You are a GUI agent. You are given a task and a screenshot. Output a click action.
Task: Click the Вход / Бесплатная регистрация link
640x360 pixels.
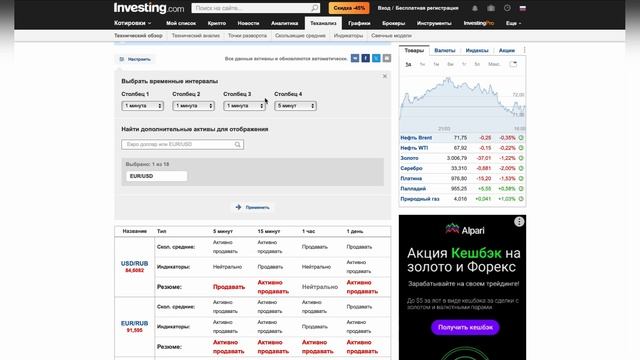pyautogui.click(x=418, y=8)
